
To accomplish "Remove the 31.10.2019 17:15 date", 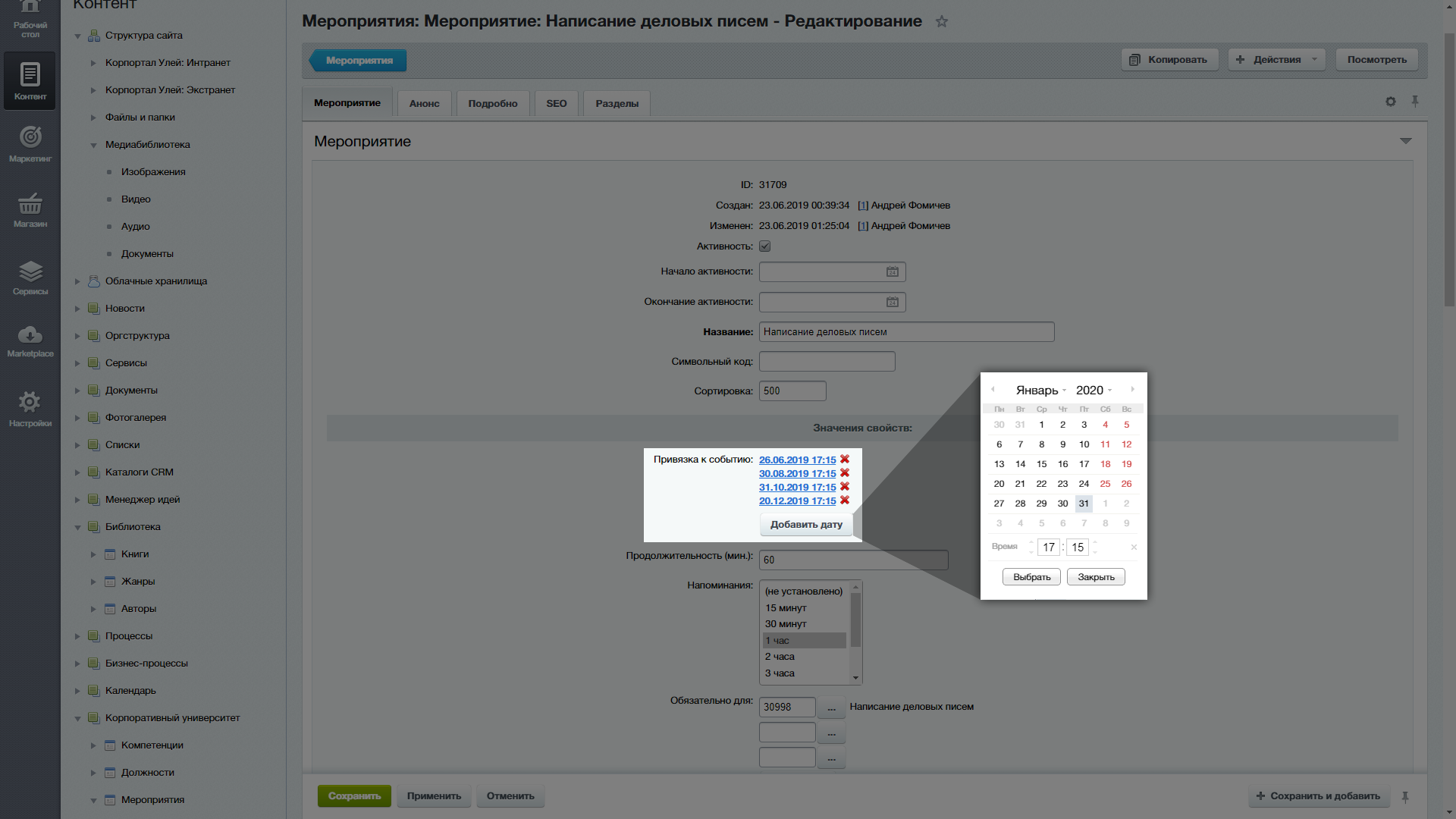I will point(845,486).
